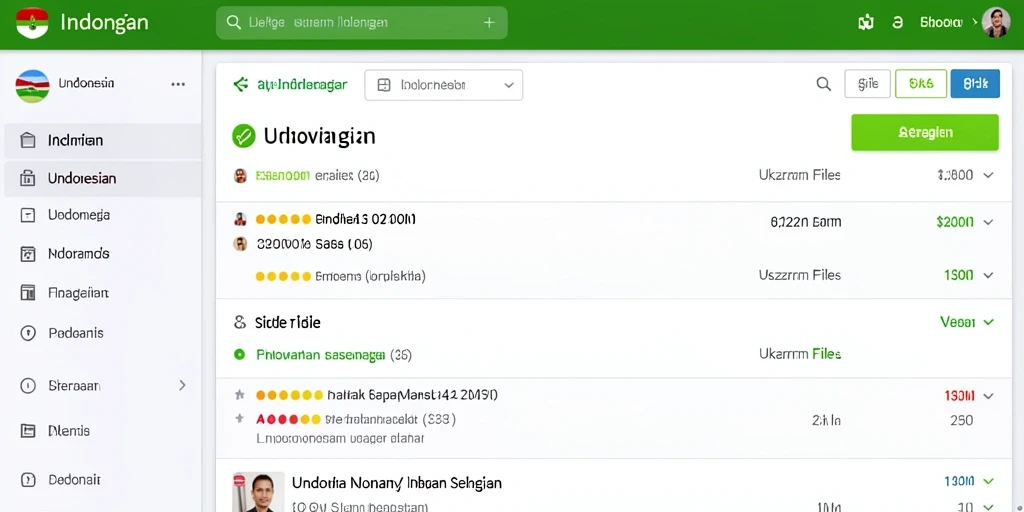Click the Ndoramds sidebar icon
Viewport: 1024px width, 512px height.
point(27,254)
